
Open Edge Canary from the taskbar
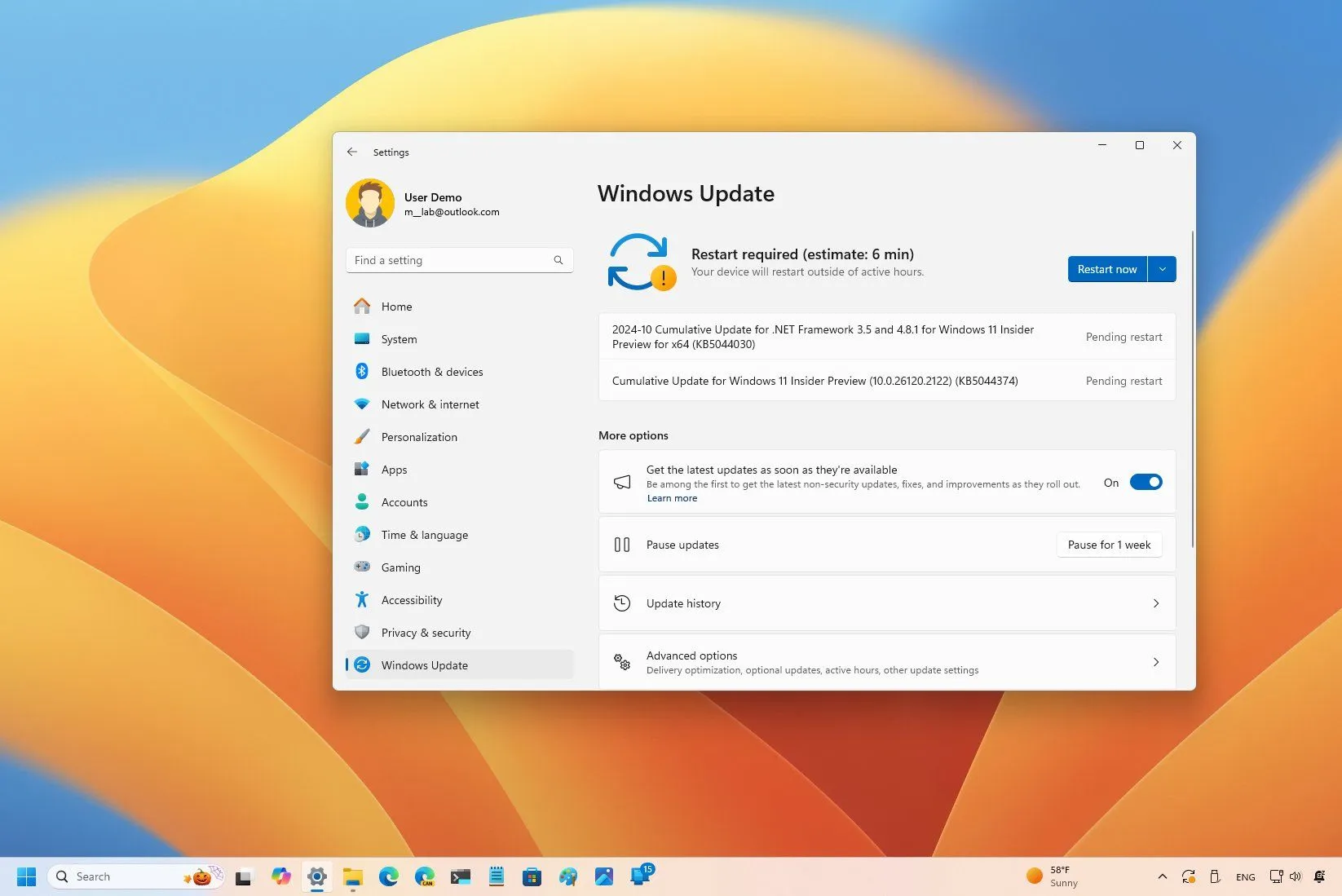click(x=425, y=876)
